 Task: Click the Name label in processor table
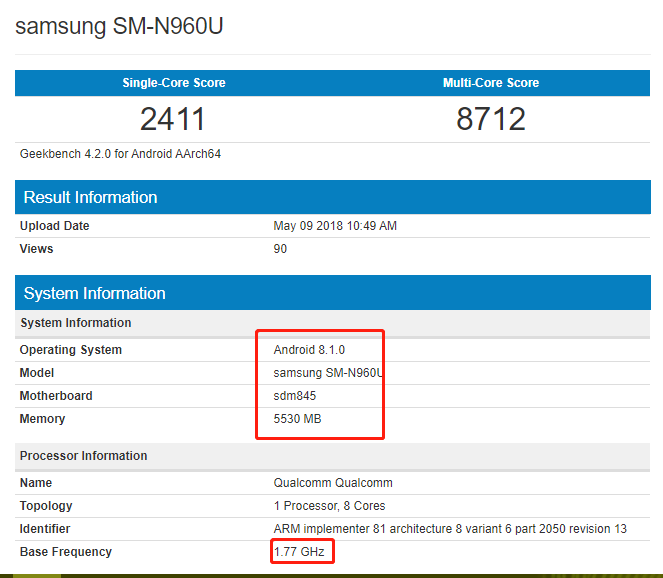[36, 482]
